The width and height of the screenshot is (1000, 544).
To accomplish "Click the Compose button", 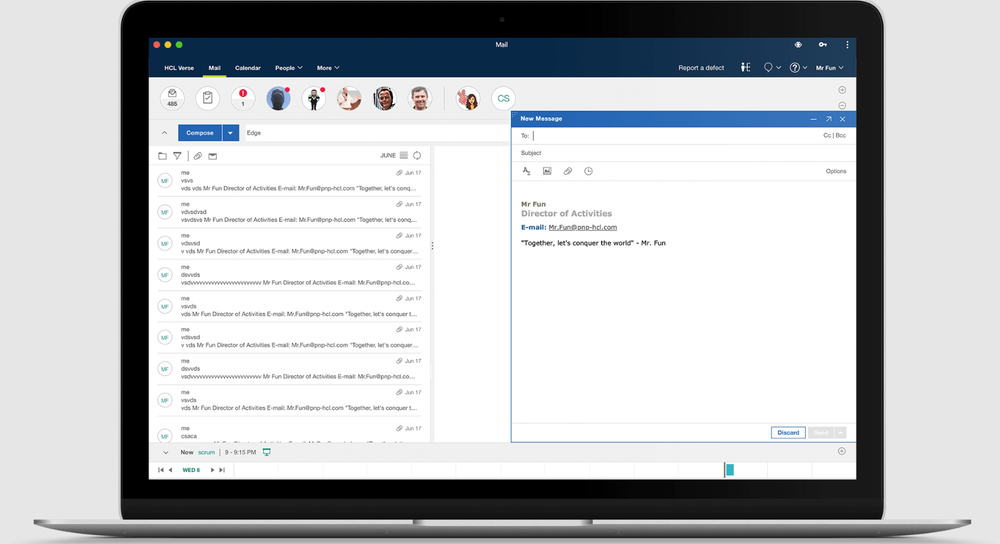I will click(200, 133).
